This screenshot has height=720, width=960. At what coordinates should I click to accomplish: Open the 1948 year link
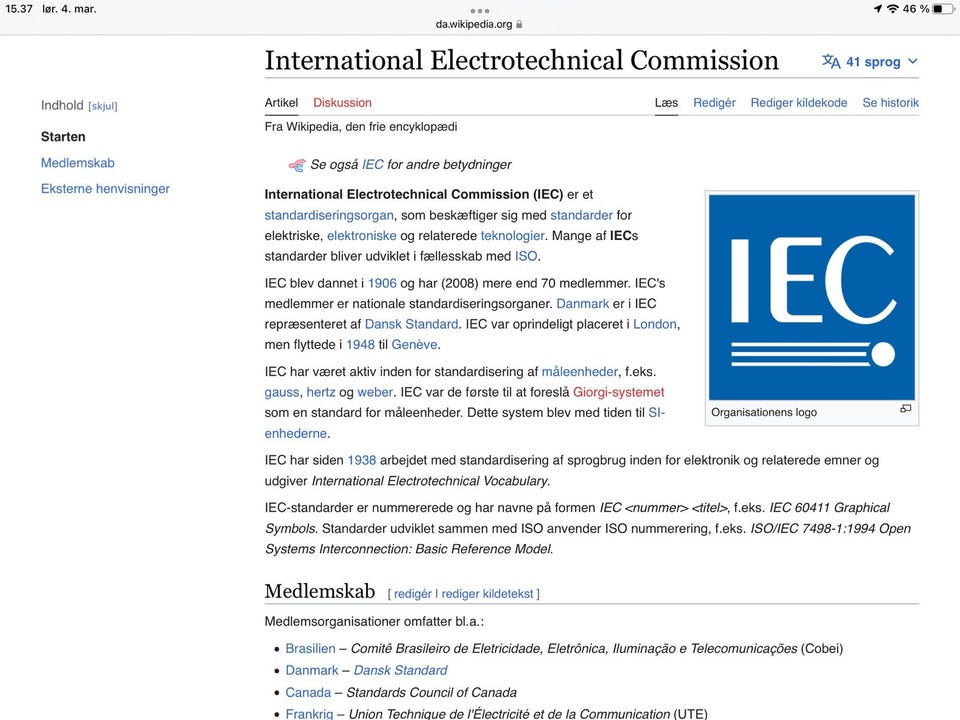pyautogui.click(x=360, y=345)
